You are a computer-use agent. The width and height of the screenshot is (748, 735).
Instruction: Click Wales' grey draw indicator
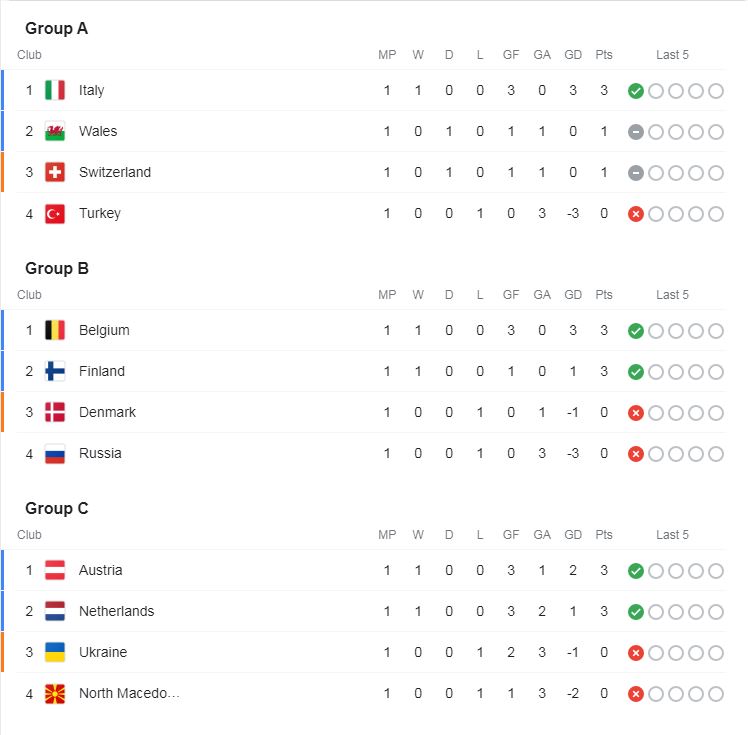[635, 132]
